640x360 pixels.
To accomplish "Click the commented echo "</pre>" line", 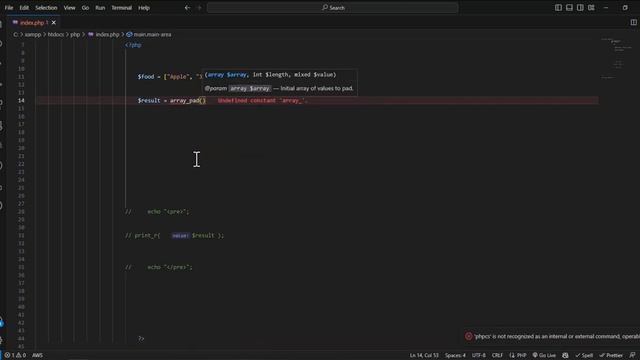I will (x=159, y=267).
